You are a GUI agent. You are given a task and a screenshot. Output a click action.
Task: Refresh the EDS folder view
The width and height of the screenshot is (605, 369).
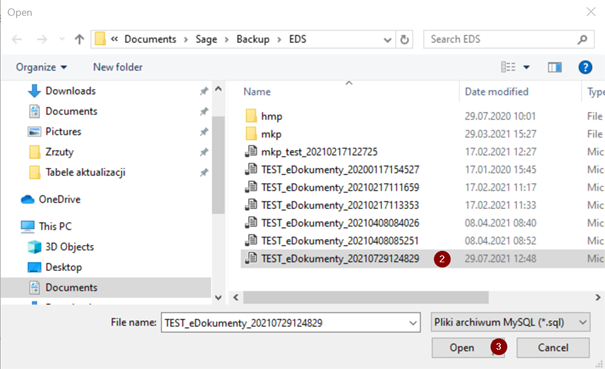[x=404, y=39]
